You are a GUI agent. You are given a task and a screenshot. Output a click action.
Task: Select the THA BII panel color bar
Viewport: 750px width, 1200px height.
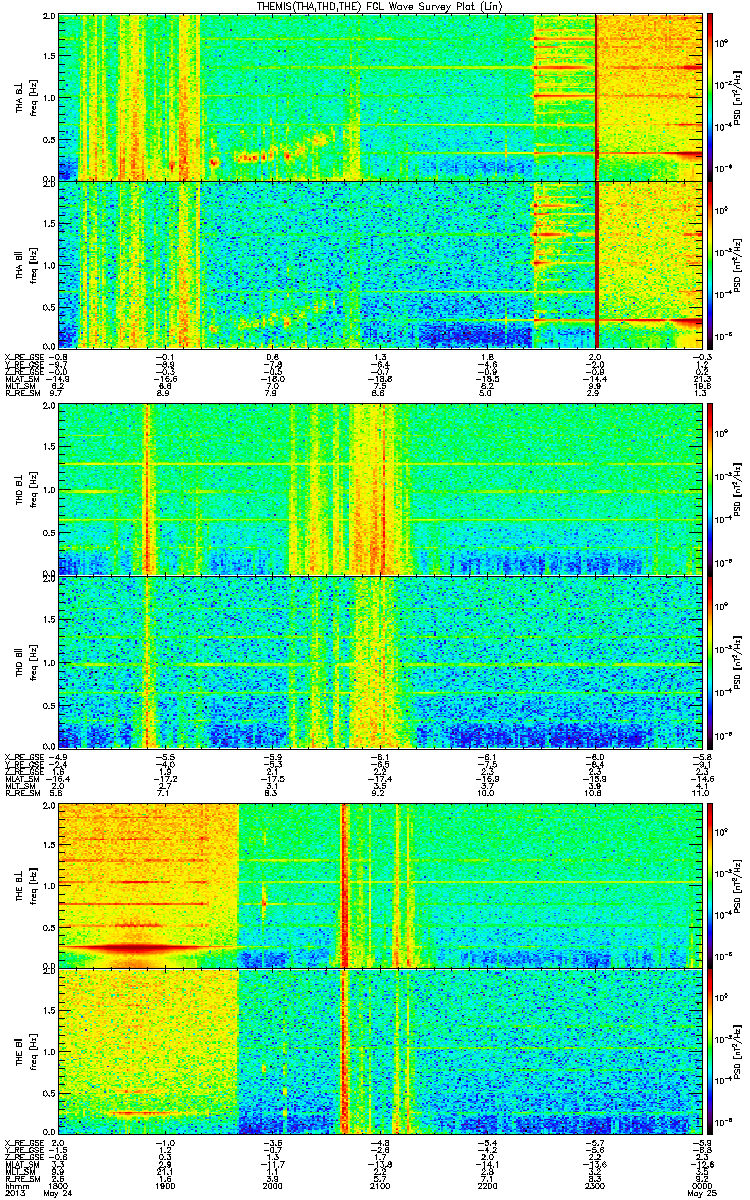(711, 264)
